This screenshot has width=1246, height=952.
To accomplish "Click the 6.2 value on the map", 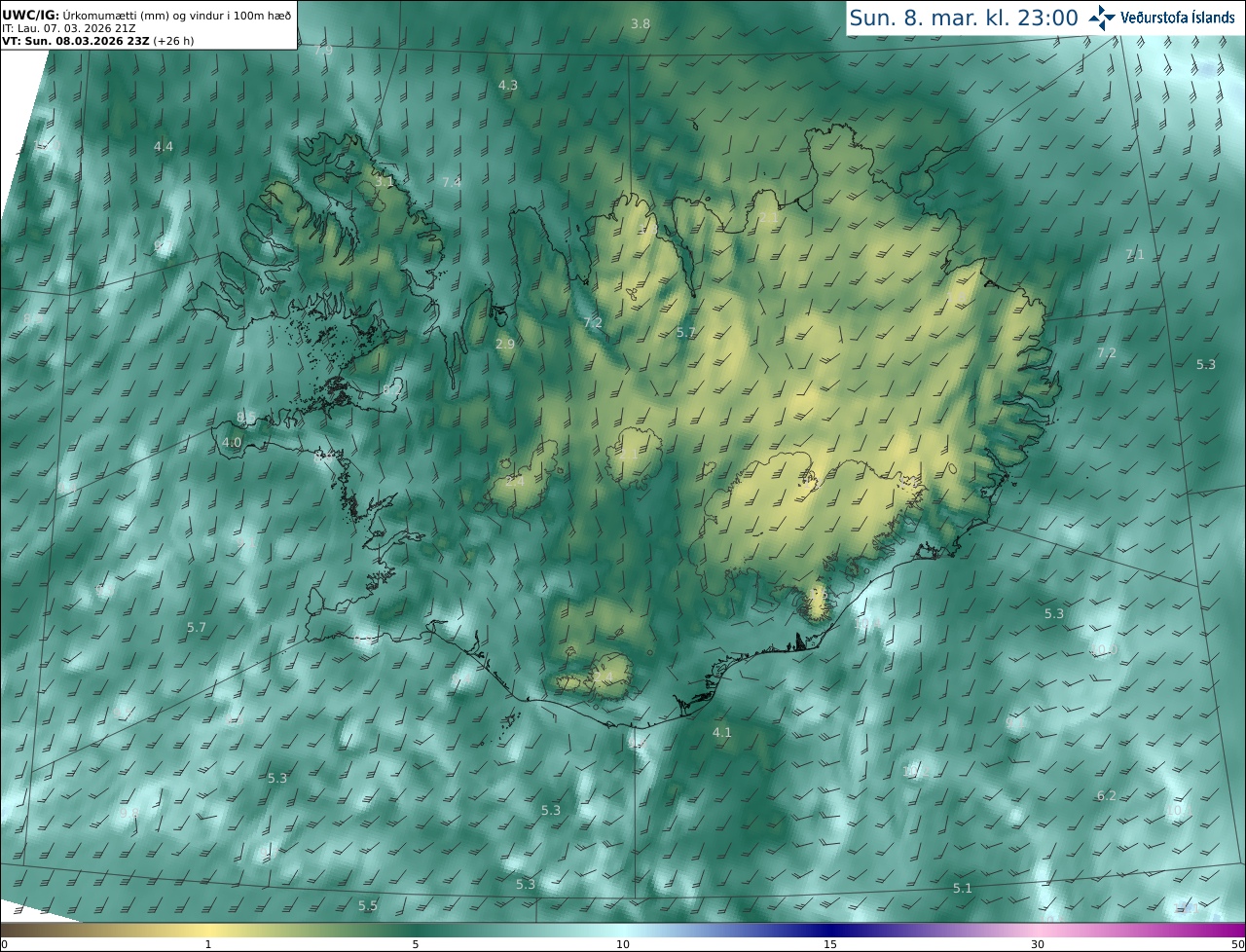I will click(1107, 796).
